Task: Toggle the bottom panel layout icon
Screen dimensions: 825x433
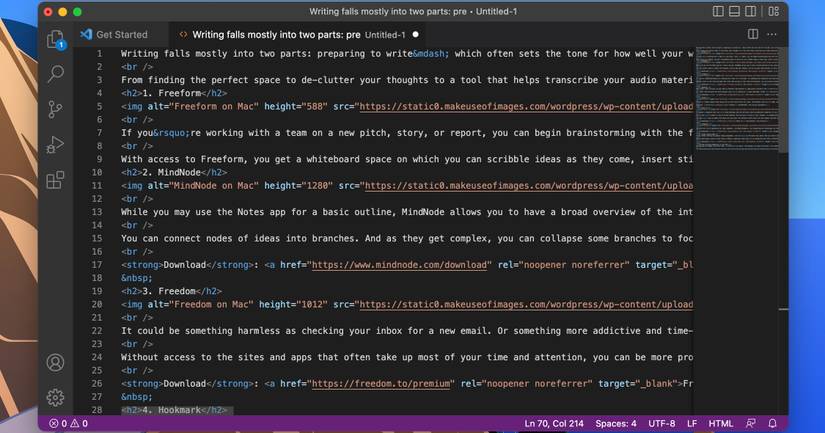Action: (x=734, y=11)
